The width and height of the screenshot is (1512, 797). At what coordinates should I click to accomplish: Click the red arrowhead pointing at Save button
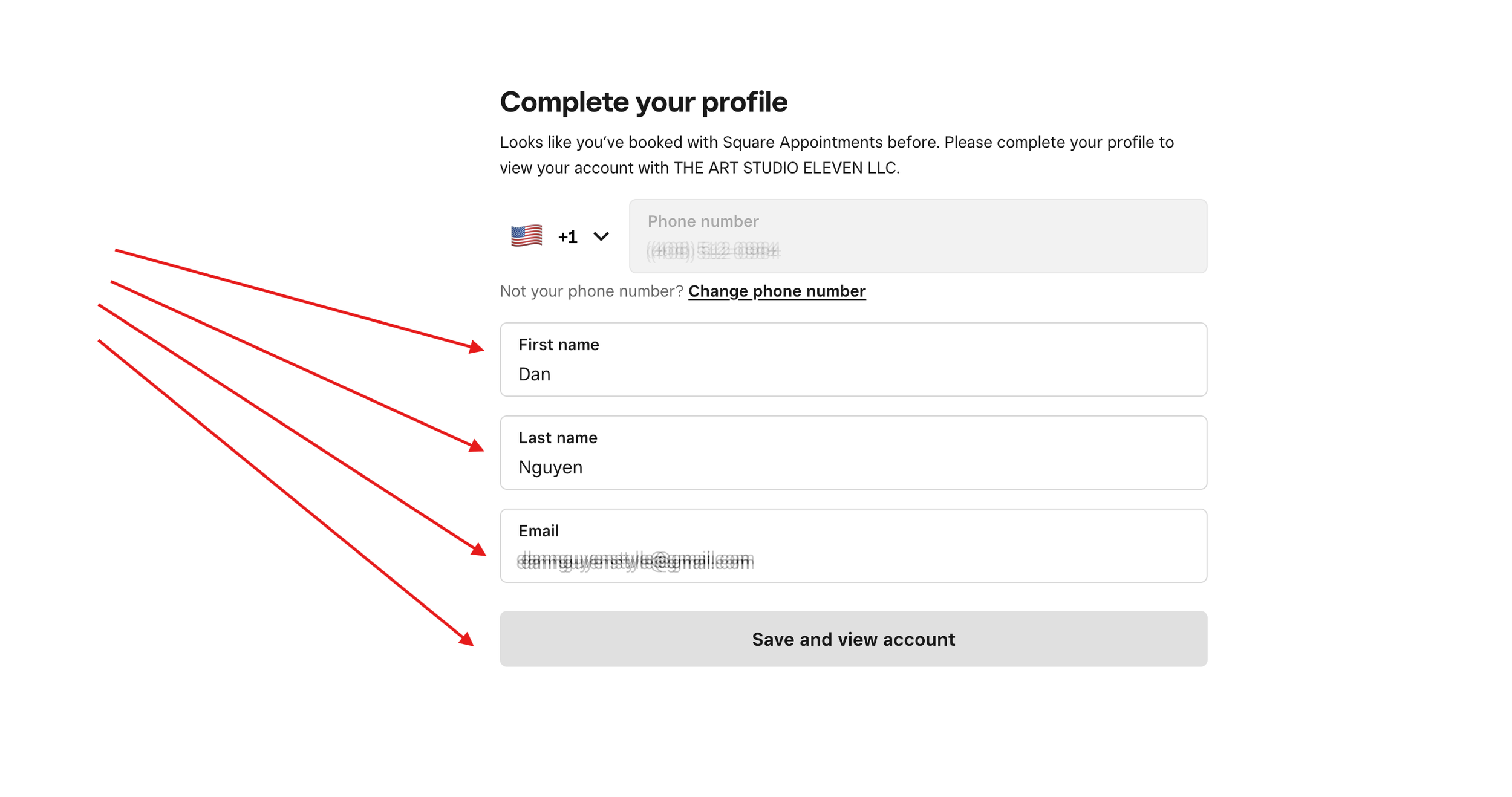point(466,639)
